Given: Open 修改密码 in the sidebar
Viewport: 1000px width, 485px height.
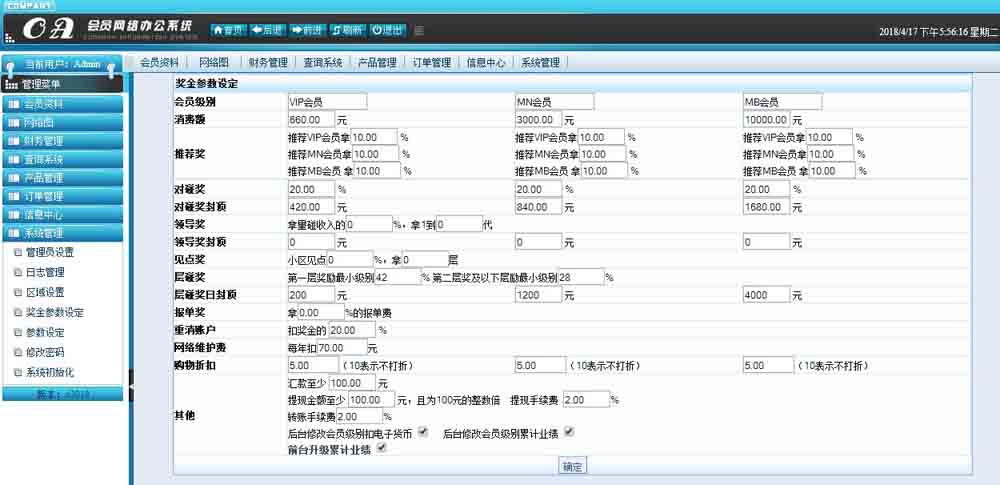Looking at the screenshot, I should 44,352.
